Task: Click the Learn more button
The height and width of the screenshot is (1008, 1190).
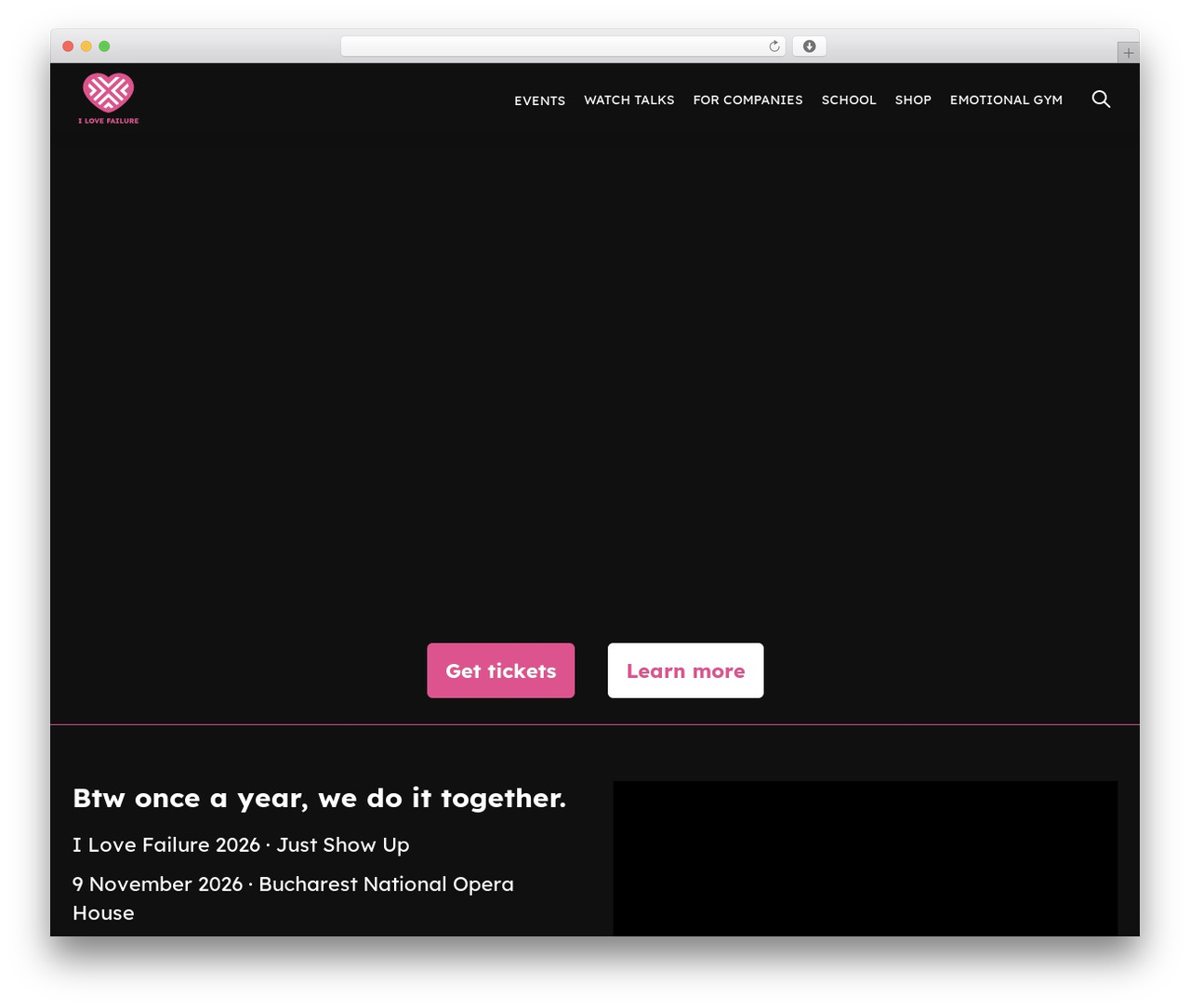Action: point(686,670)
